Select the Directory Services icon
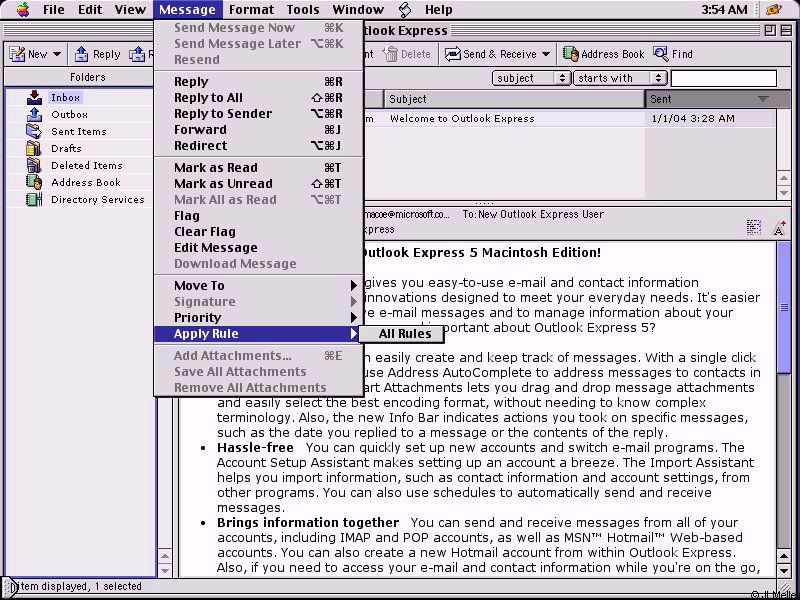This screenshot has height=600, width=800. (34, 199)
